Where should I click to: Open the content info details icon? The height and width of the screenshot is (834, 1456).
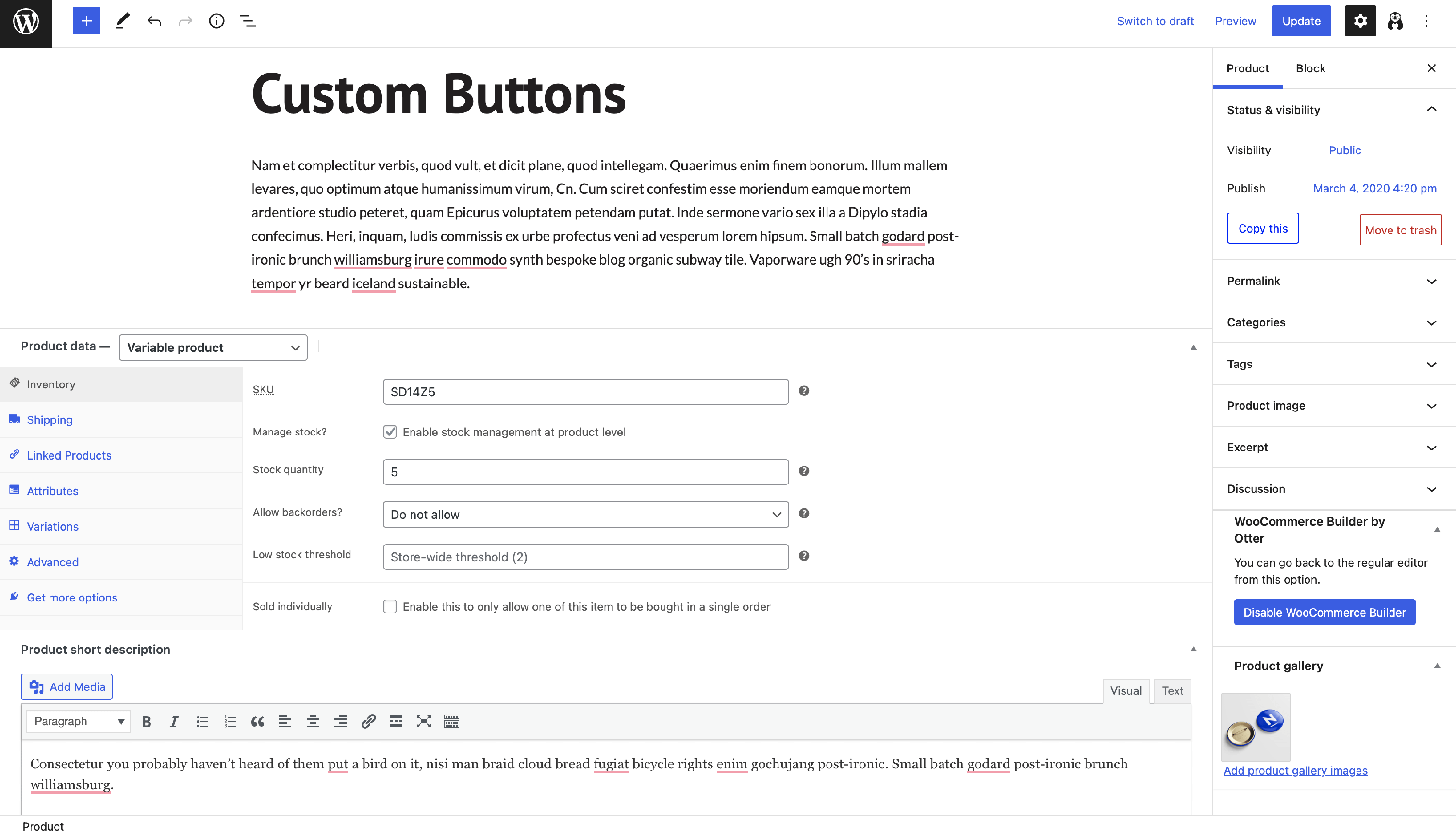(216, 21)
